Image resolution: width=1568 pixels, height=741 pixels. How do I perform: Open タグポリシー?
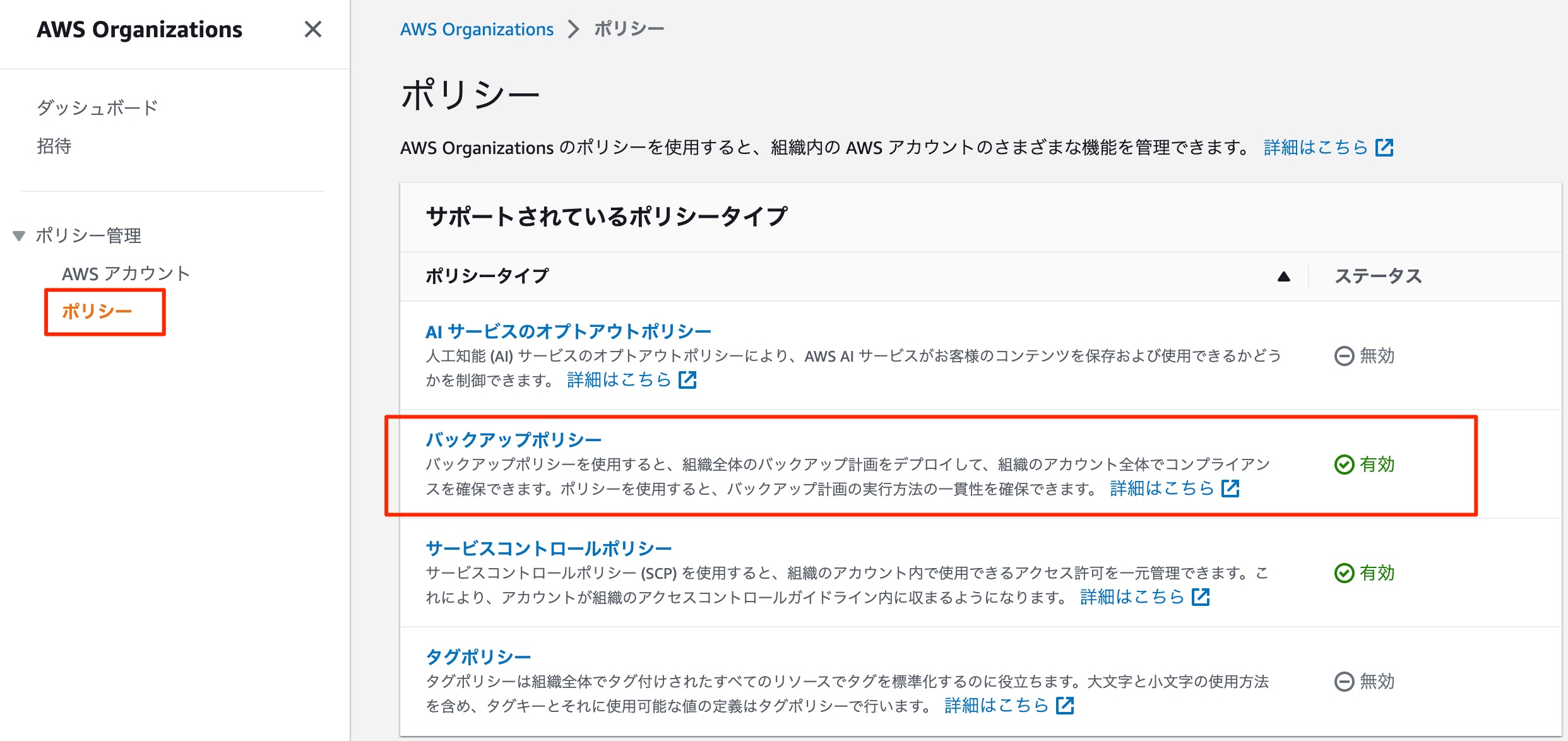pyautogui.click(x=478, y=657)
